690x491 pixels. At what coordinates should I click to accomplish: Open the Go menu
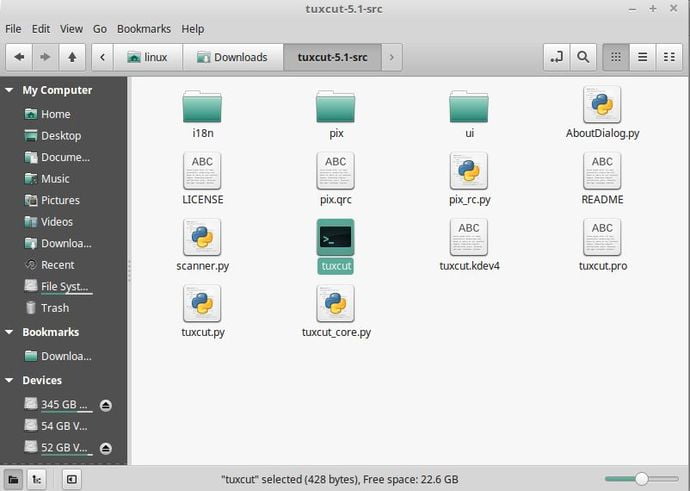point(100,29)
